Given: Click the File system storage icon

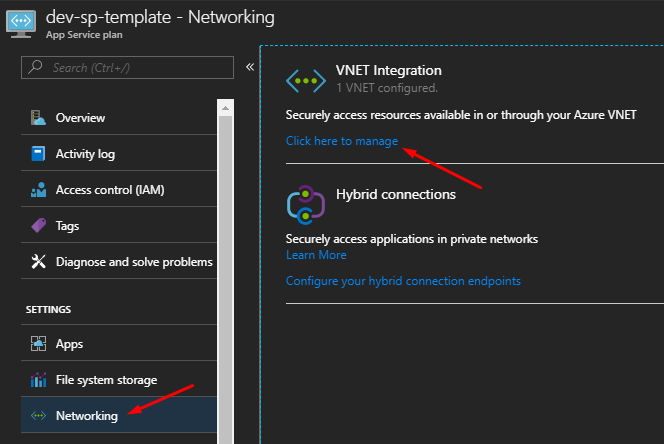Looking at the screenshot, I should click(x=39, y=380).
